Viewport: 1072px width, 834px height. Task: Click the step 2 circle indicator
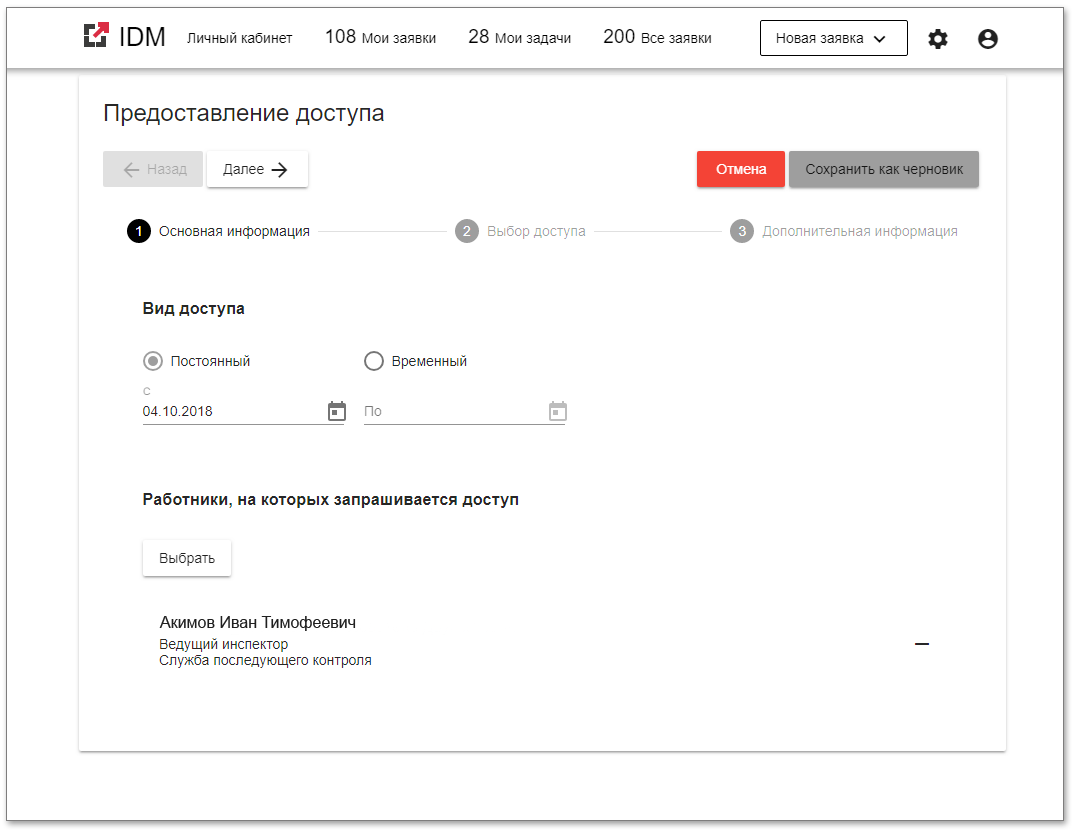point(466,231)
